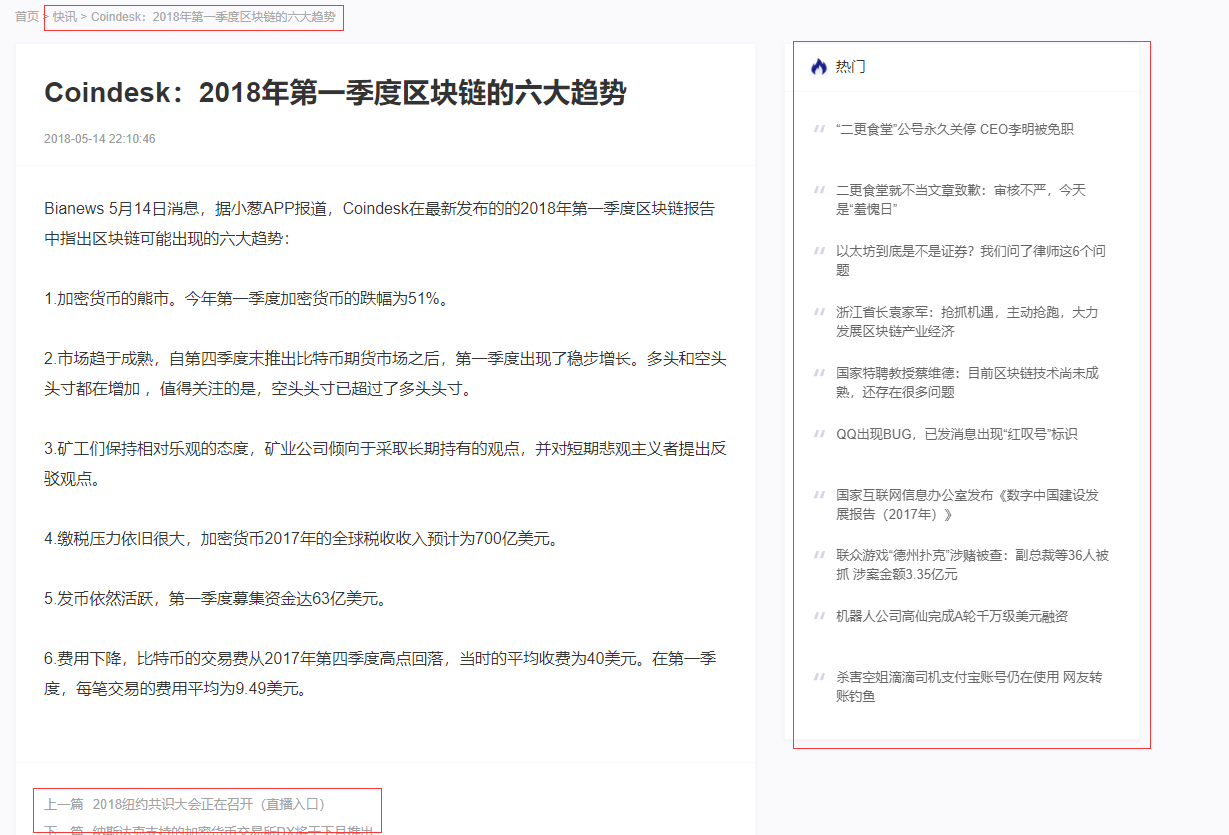Open 国家互联网信息办公室 report article
The width and height of the screenshot is (1229, 835).
(967, 504)
